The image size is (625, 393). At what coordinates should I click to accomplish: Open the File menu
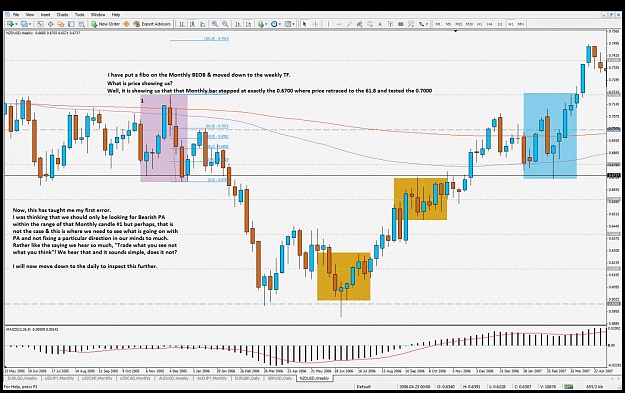click(x=16, y=15)
